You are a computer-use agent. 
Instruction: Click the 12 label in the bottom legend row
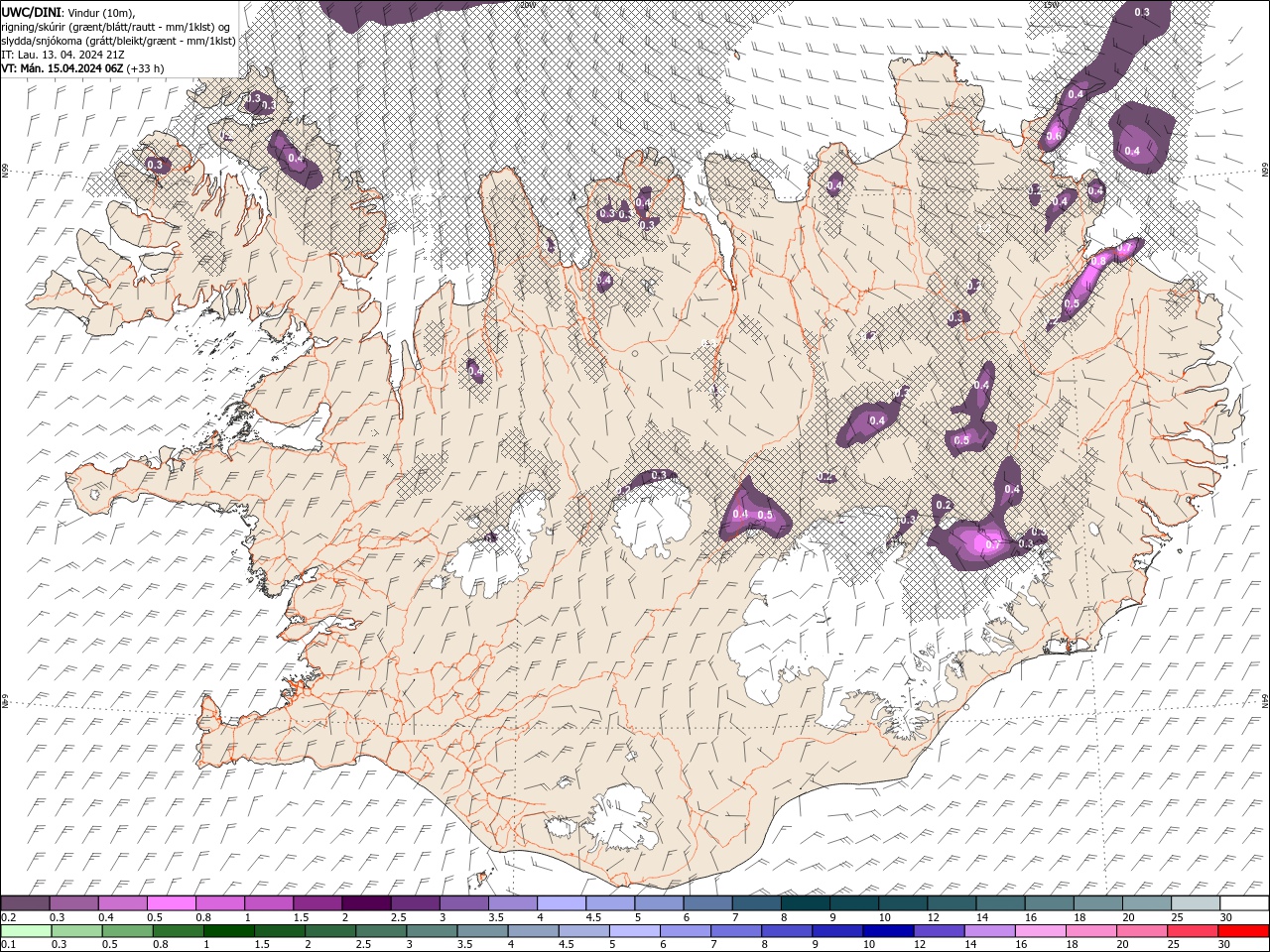click(x=918, y=945)
